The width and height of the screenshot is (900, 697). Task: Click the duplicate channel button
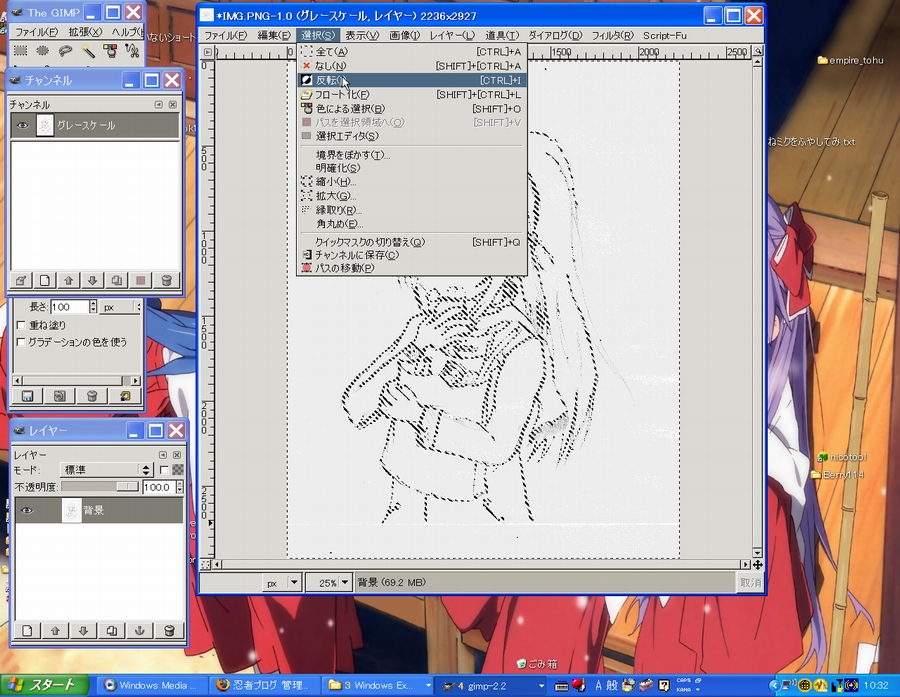tap(117, 280)
